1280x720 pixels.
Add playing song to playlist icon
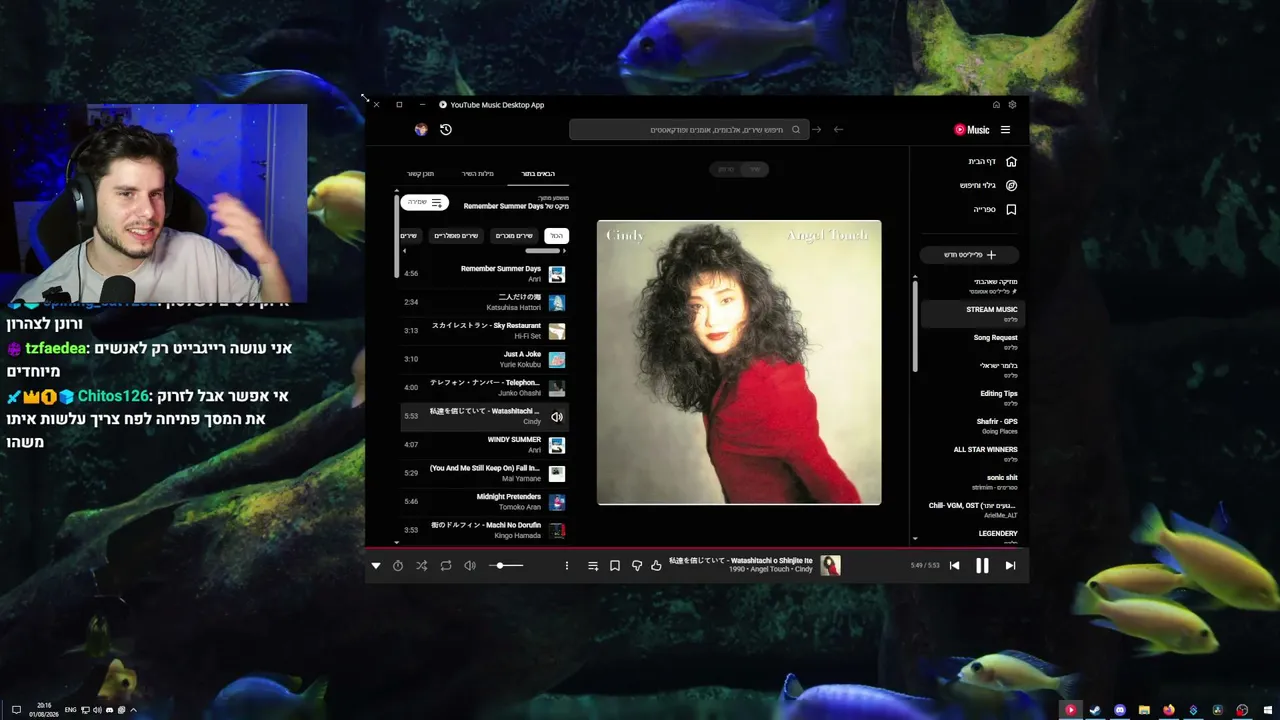coord(593,565)
